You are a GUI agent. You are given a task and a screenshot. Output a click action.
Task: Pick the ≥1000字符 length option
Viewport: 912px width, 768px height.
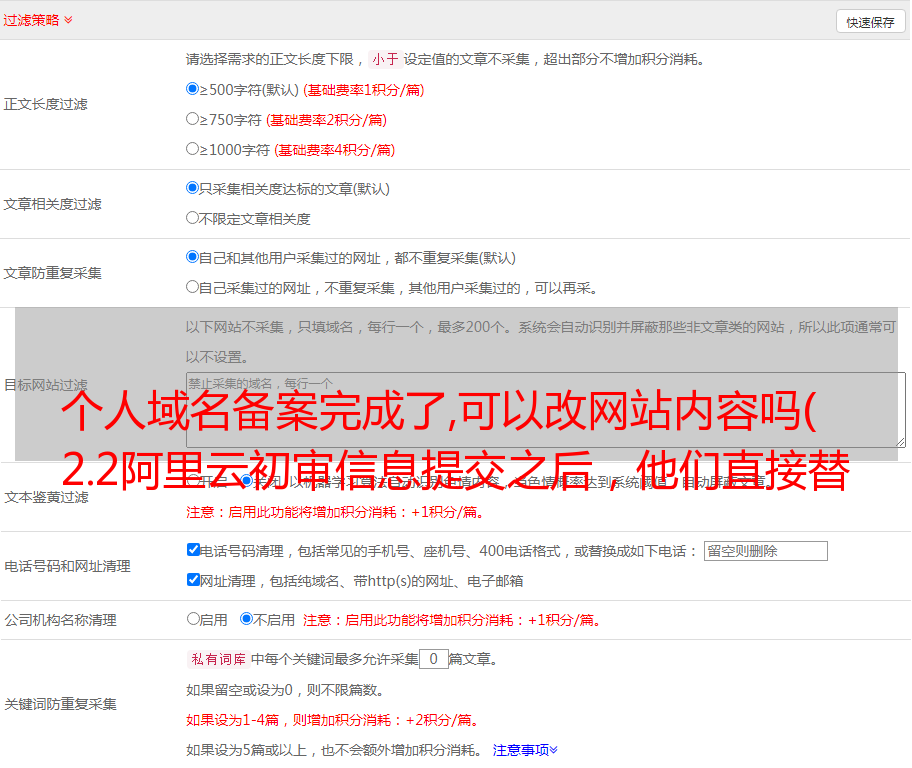[193, 148]
